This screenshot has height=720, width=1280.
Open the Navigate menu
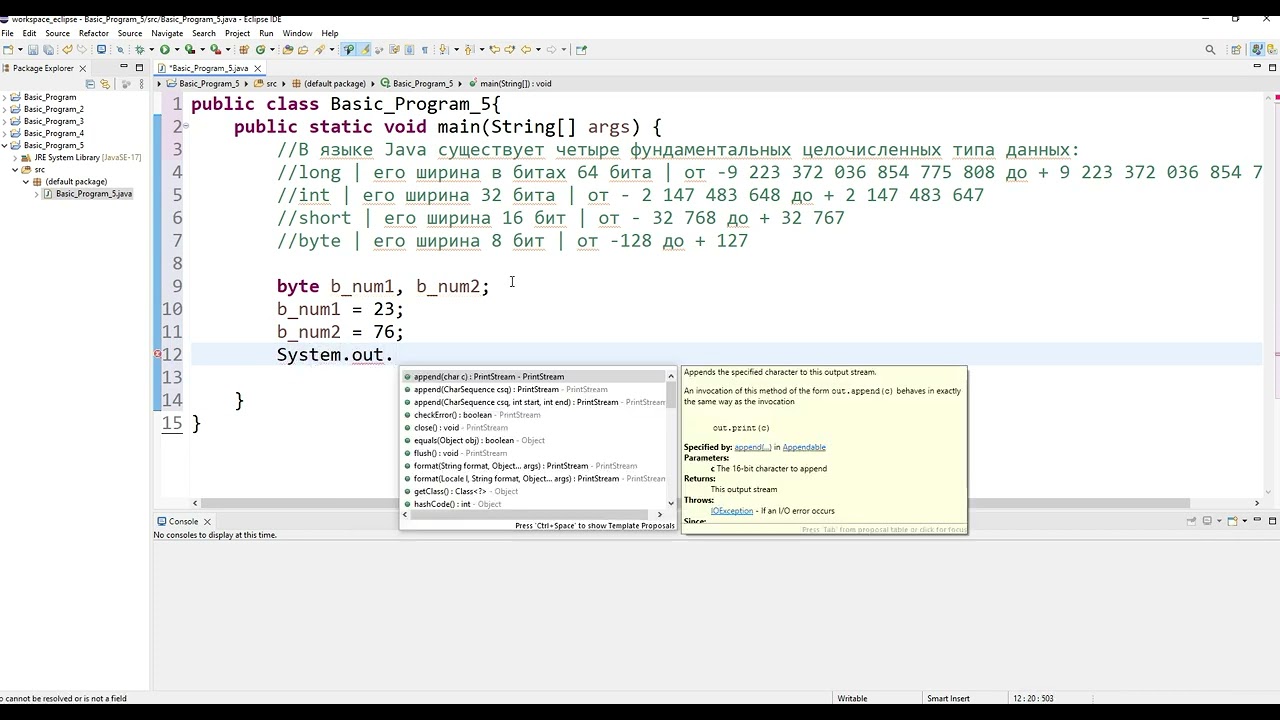tap(167, 33)
